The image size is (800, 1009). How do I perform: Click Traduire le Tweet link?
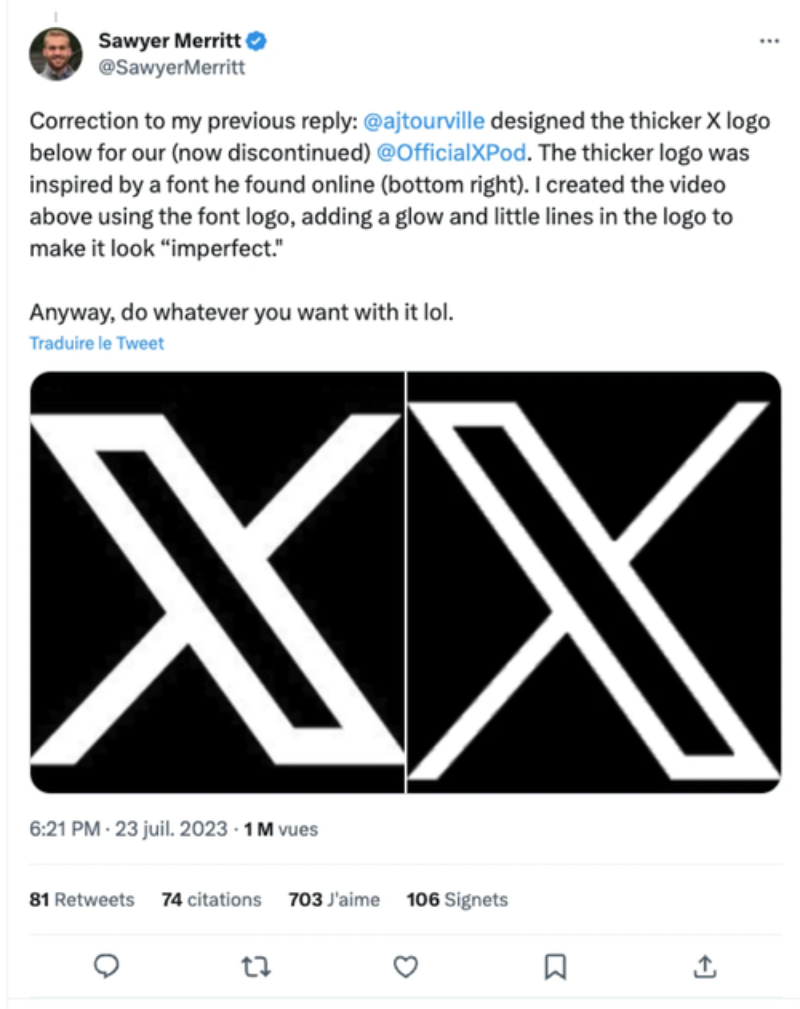96,343
